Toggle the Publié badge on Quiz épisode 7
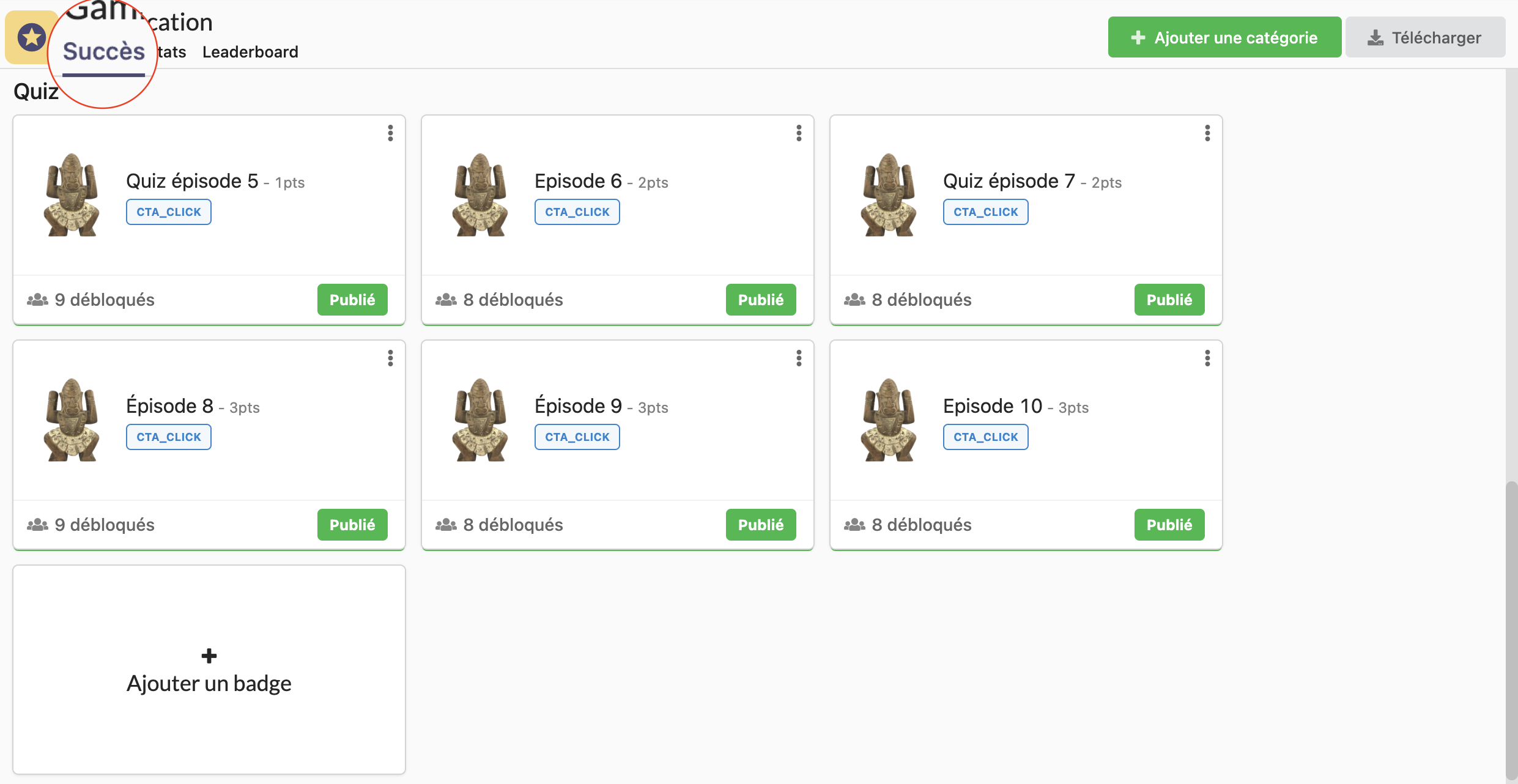Image resolution: width=1518 pixels, height=784 pixels. (x=1169, y=300)
